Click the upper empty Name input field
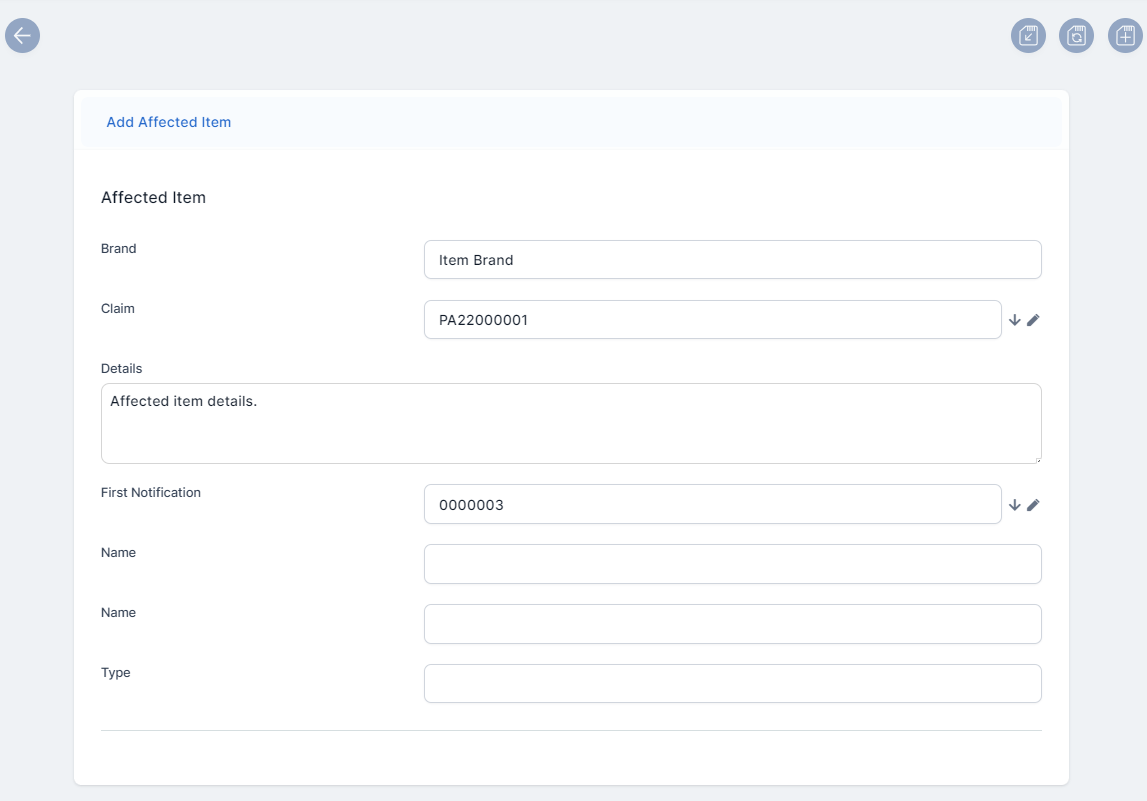Image resolution: width=1147 pixels, height=801 pixels. pos(732,564)
